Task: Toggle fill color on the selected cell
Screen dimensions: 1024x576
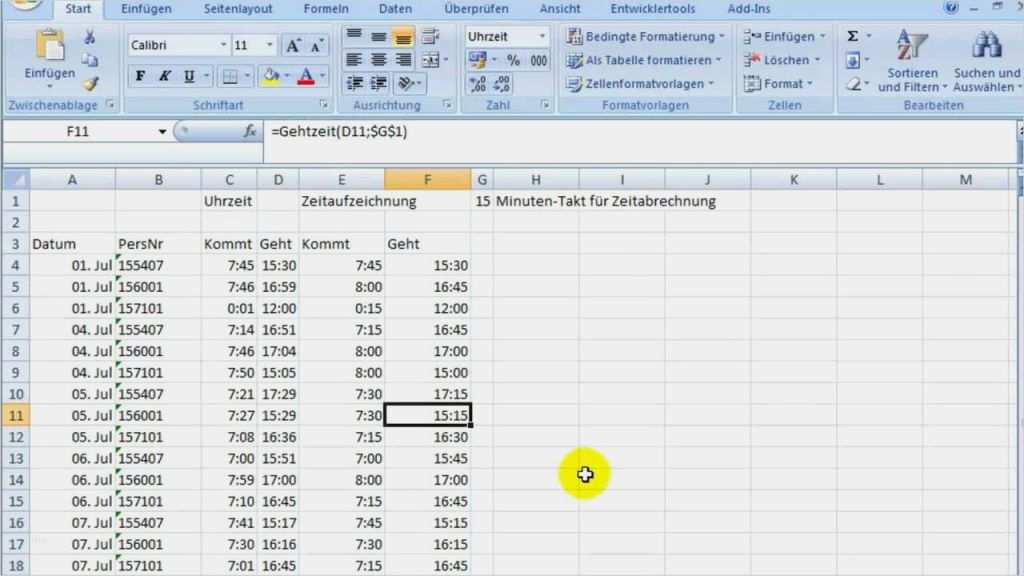Action: tap(270, 75)
